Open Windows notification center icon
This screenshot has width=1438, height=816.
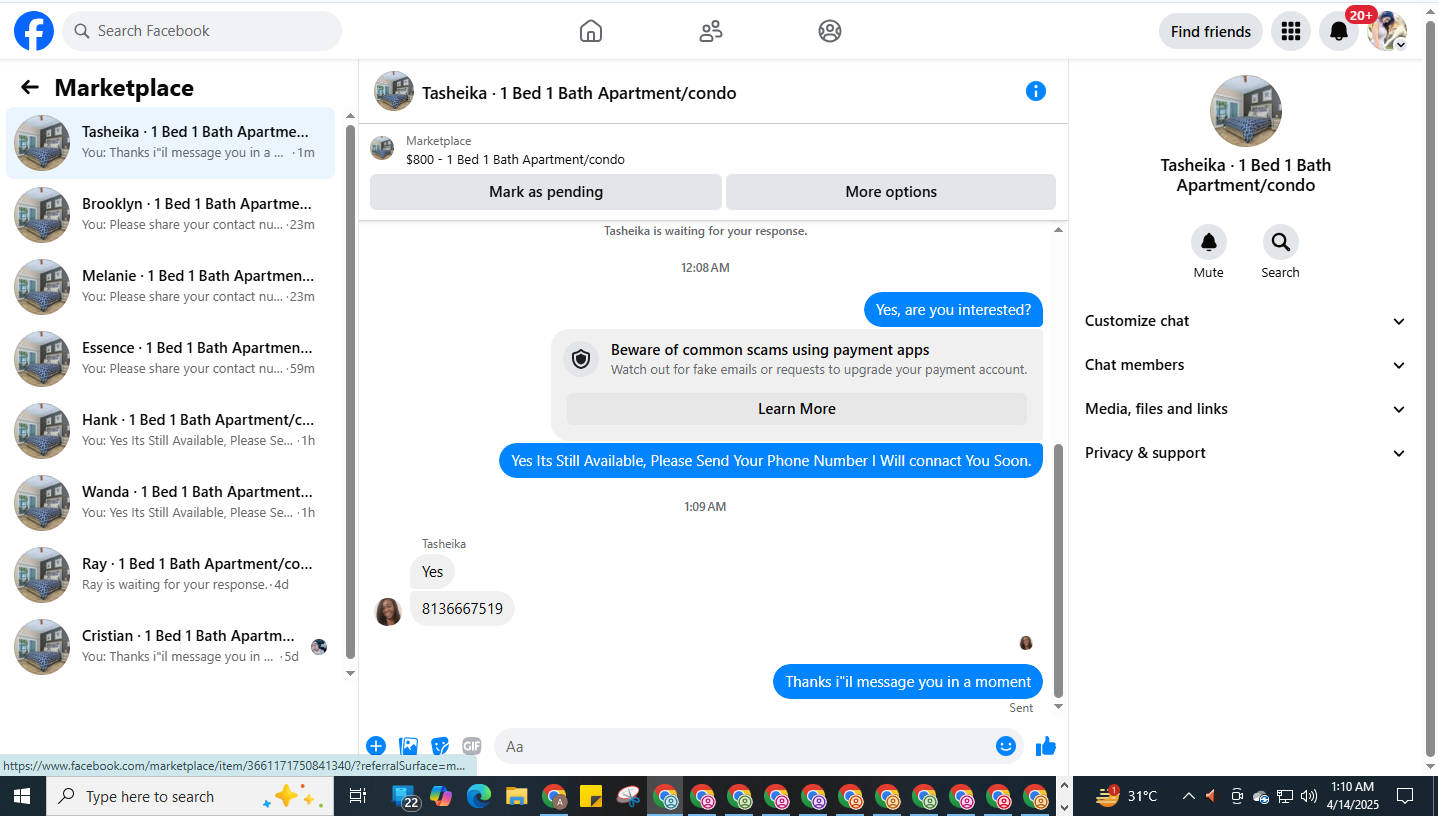(x=1405, y=796)
